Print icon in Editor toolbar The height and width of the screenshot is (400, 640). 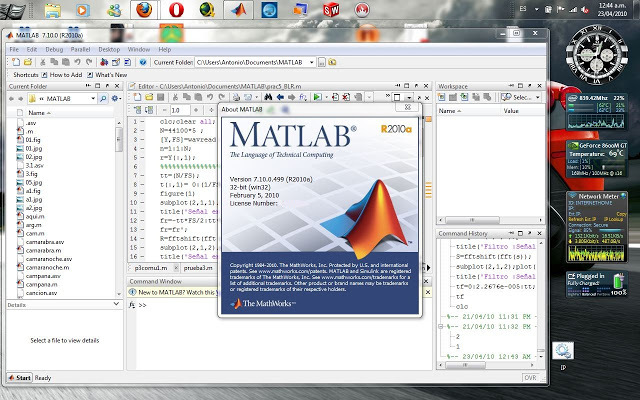click(236, 97)
